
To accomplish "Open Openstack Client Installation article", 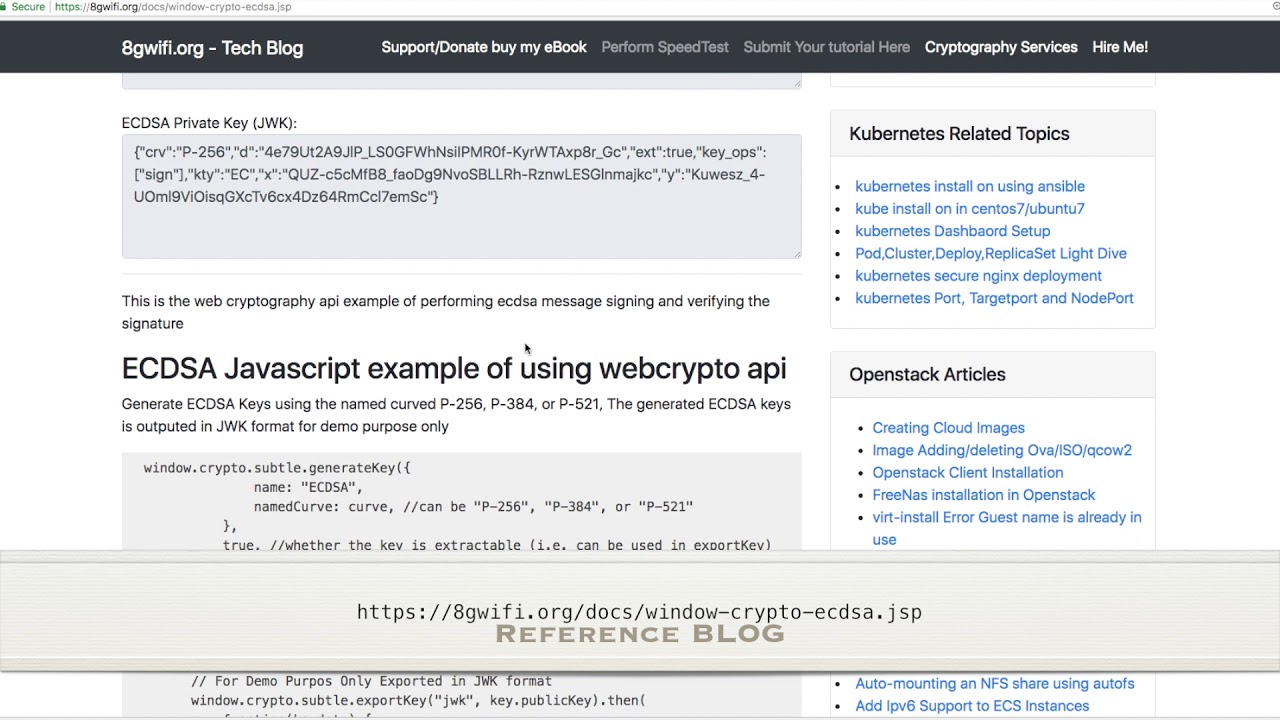I will (x=968, y=472).
